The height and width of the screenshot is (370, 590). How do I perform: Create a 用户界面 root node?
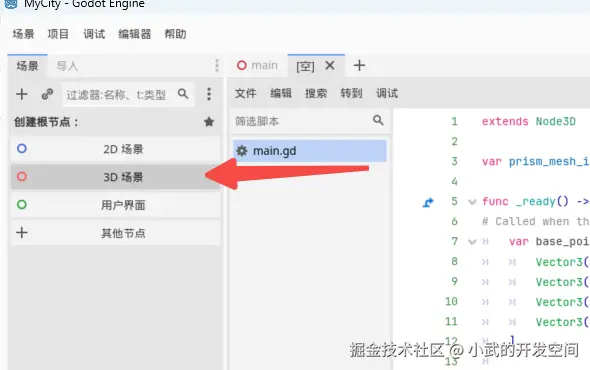(116, 205)
